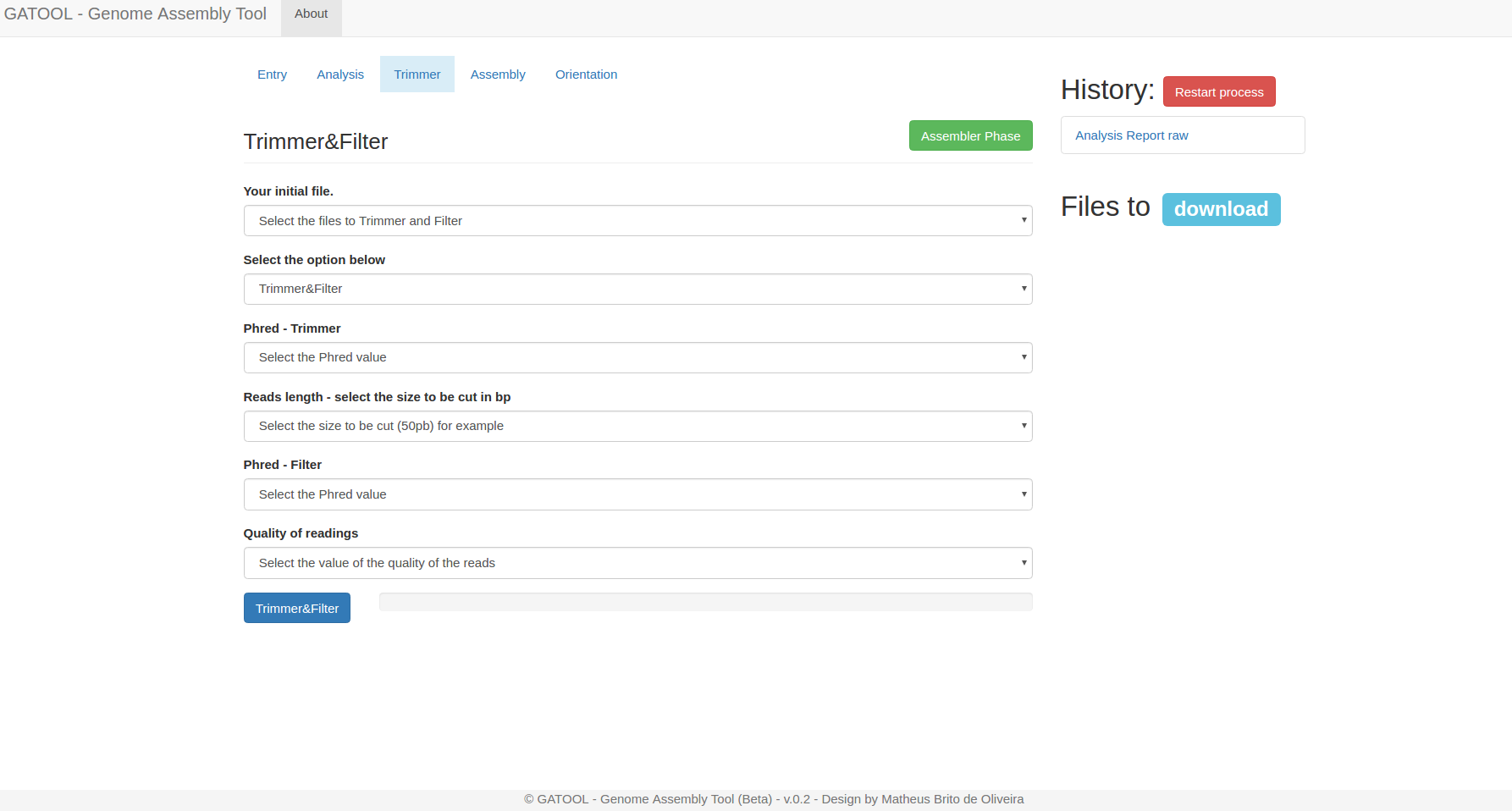Image resolution: width=1512 pixels, height=811 pixels.
Task: Select the Trimmer tab
Action: [x=417, y=74]
